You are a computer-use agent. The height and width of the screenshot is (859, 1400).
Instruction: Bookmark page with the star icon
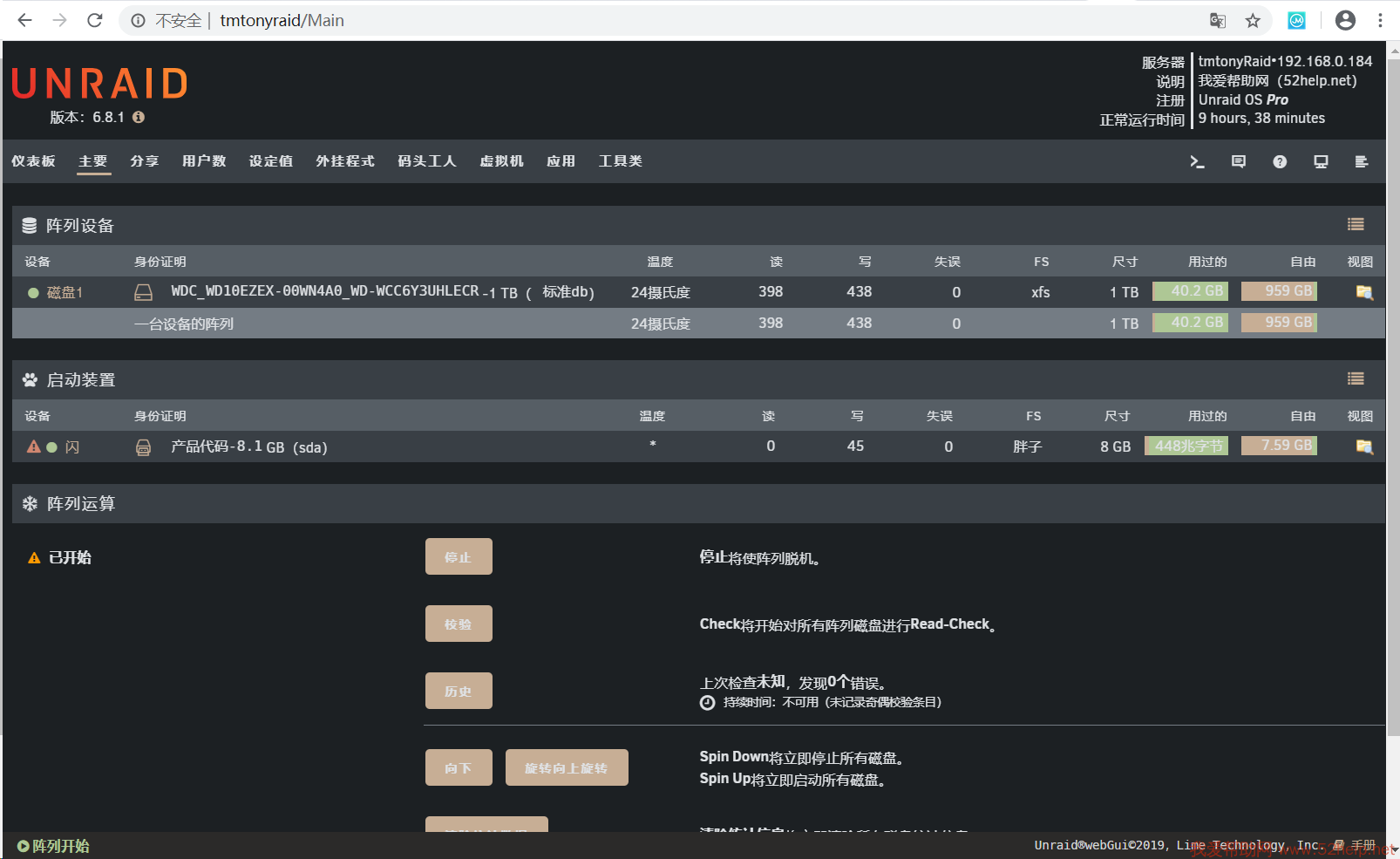(x=1253, y=20)
